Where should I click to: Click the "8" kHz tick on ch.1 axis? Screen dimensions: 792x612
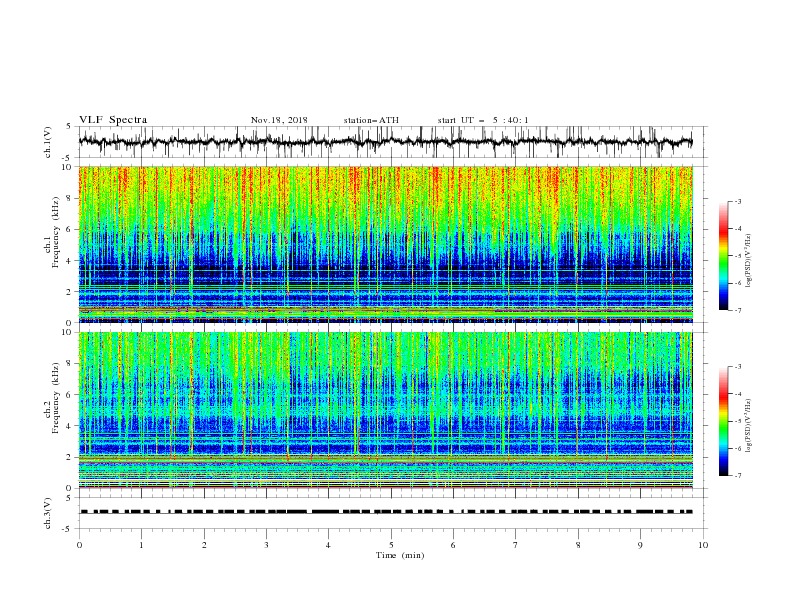(x=71, y=198)
